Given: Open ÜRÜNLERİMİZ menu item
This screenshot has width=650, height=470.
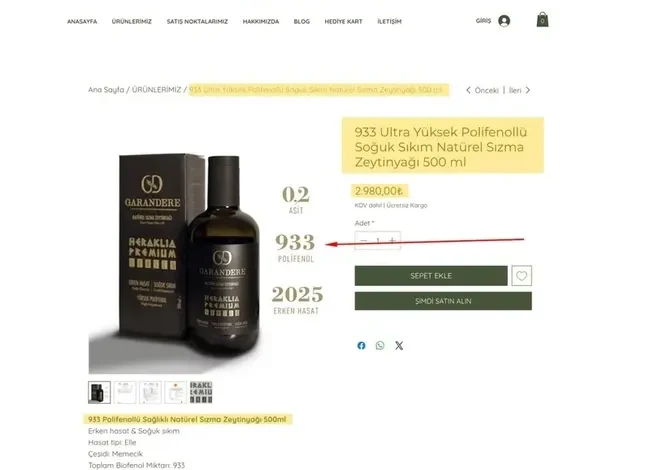Looking at the screenshot, I should (x=131, y=22).
